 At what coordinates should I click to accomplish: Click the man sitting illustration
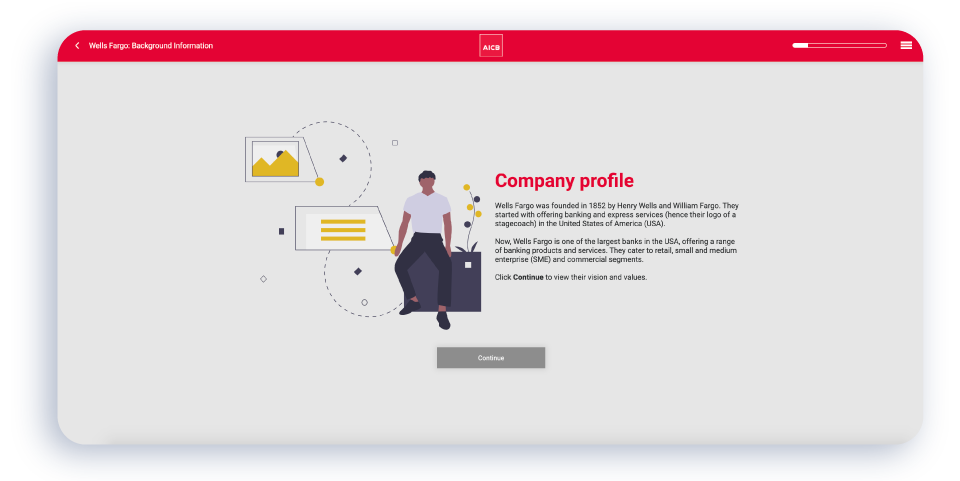pos(425,250)
